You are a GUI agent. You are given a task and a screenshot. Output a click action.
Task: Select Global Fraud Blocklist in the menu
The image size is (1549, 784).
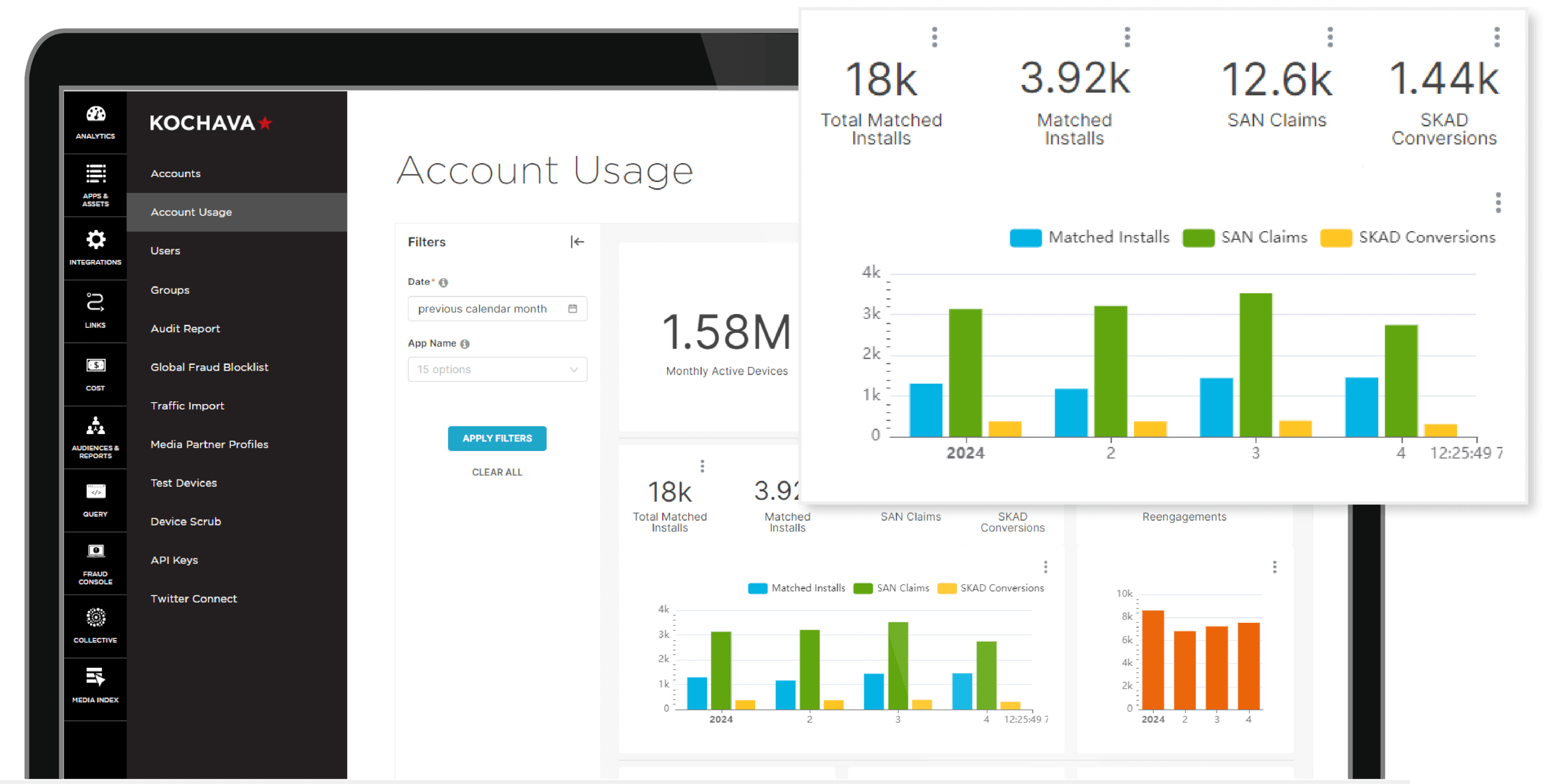tap(236, 367)
